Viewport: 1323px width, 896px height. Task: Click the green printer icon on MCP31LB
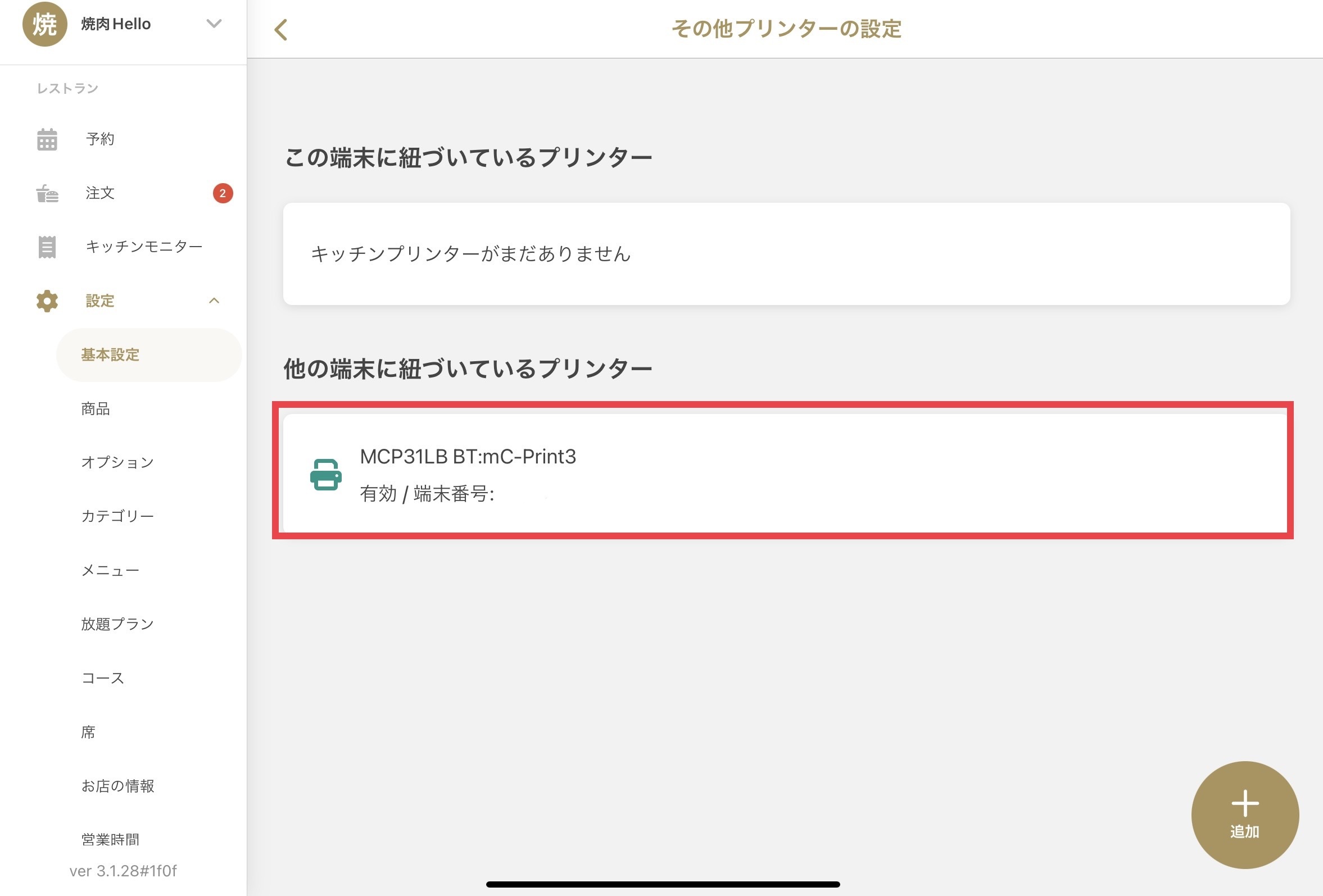pyautogui.click(x=325, y=475)
